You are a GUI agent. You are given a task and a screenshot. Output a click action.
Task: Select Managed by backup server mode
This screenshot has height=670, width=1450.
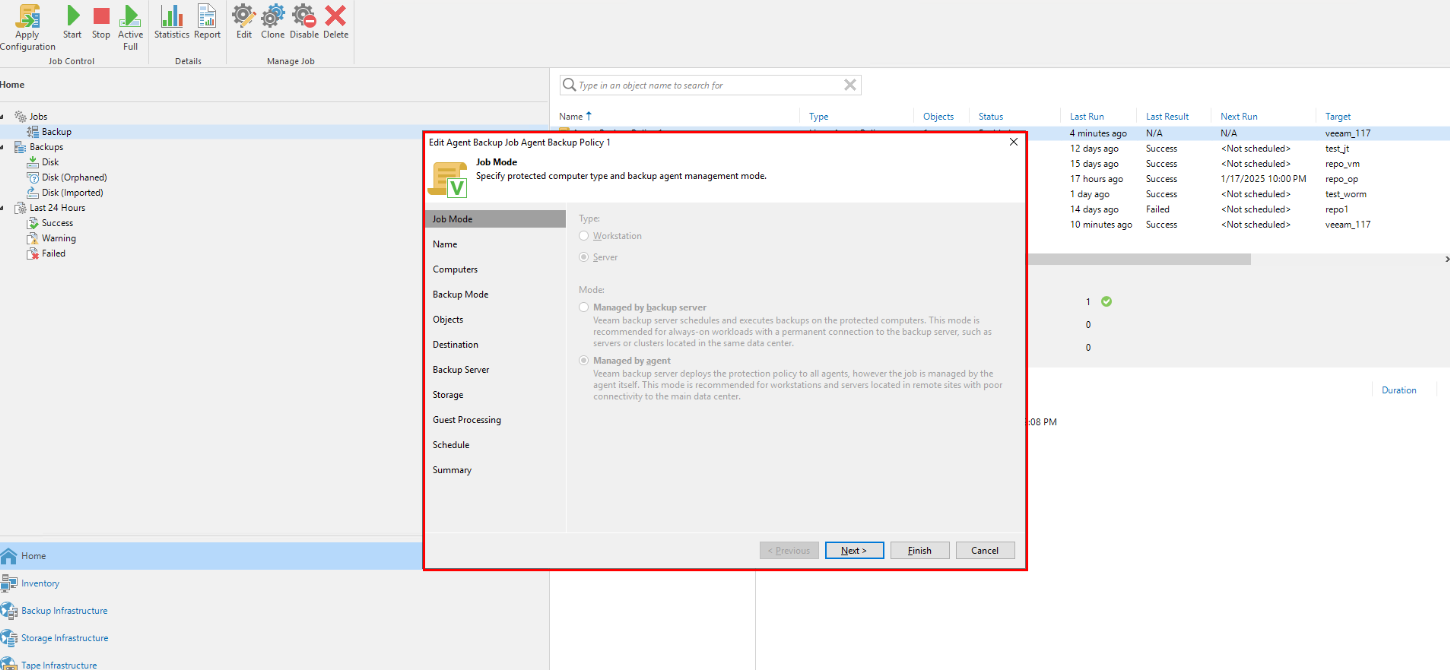pos(585,308)
